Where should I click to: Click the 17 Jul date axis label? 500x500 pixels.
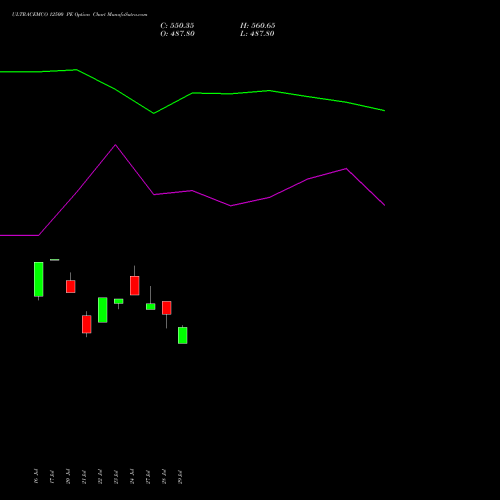pos(52,476)
